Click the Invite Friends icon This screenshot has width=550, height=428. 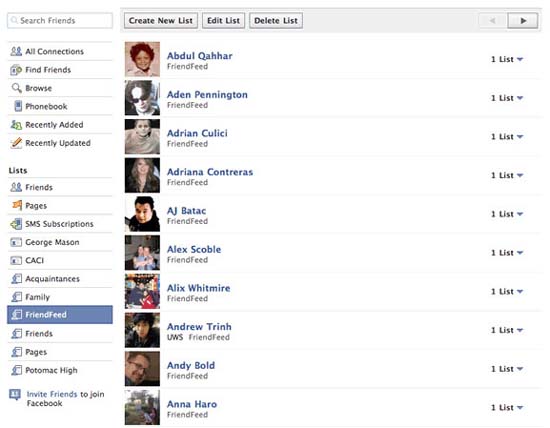coord(15,394)
